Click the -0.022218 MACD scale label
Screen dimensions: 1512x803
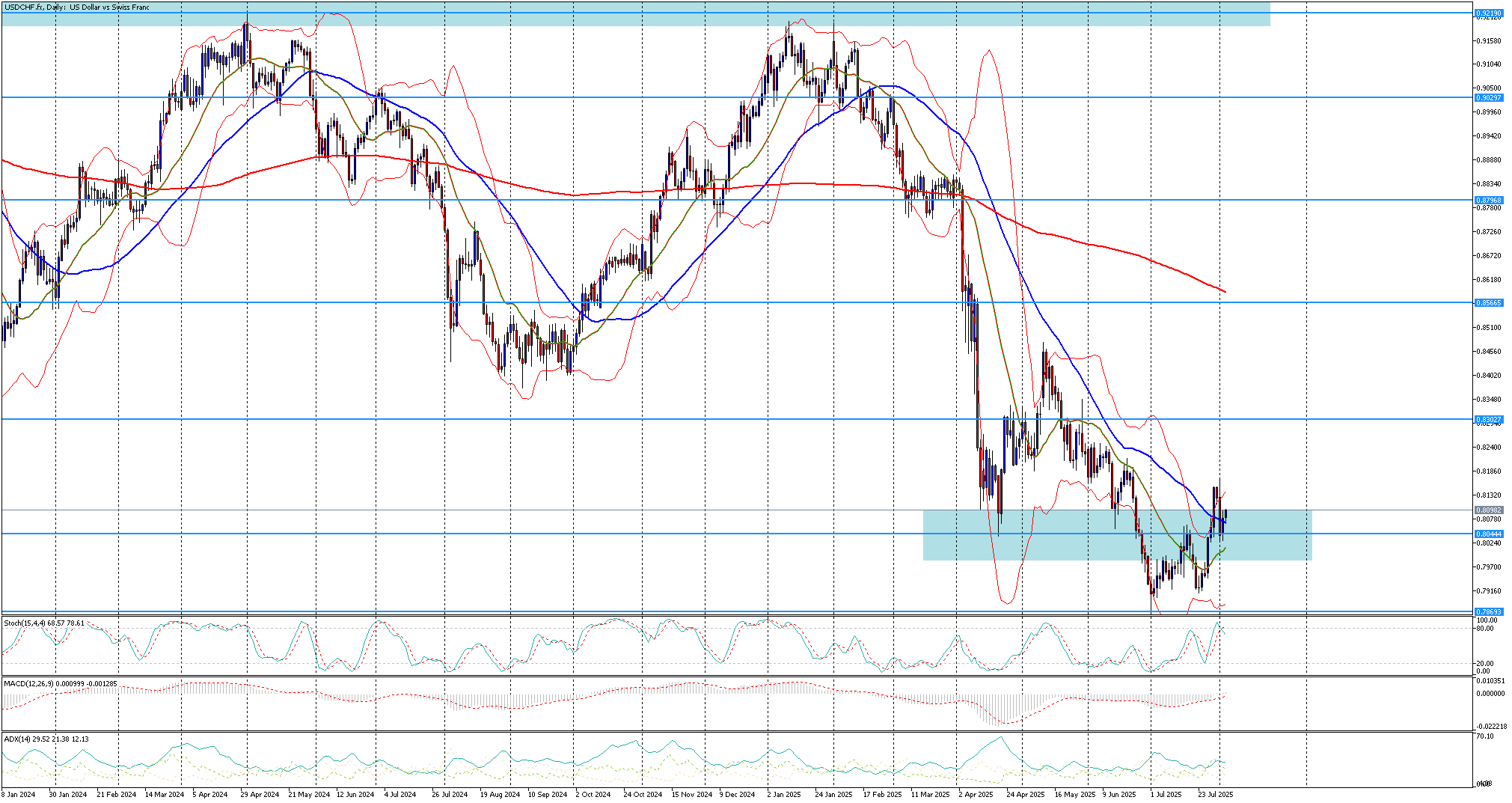1491,727
